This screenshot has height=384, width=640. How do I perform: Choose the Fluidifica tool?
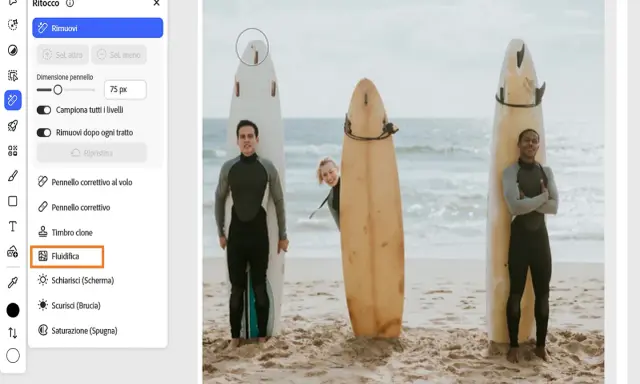[x=67, y=256]
